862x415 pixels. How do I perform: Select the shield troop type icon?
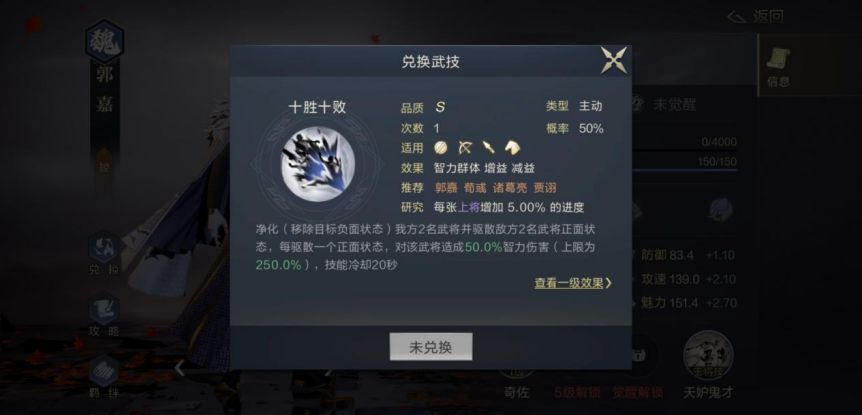[x=440, y=147]
